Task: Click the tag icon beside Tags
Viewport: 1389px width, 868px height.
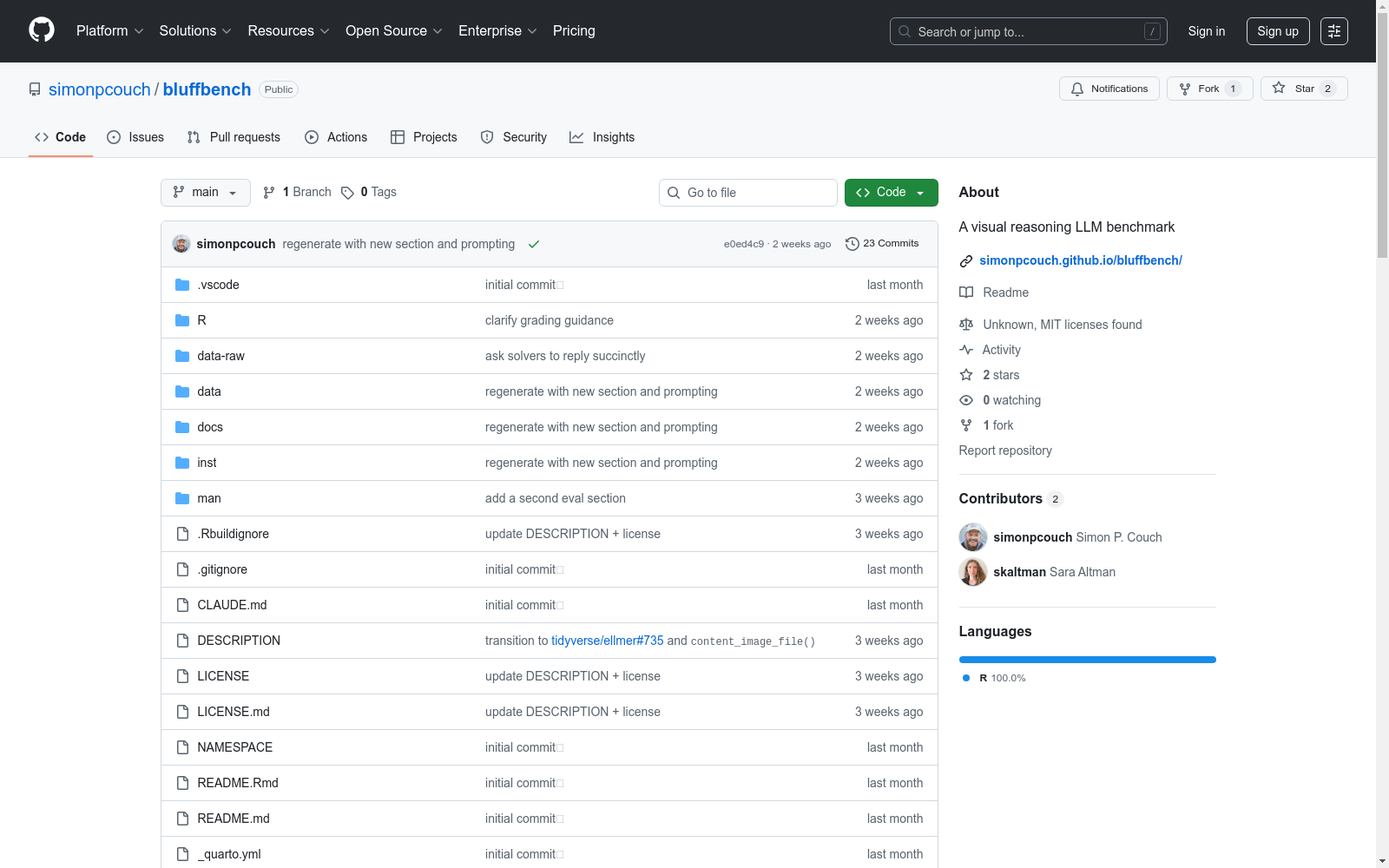Action: 347,193
